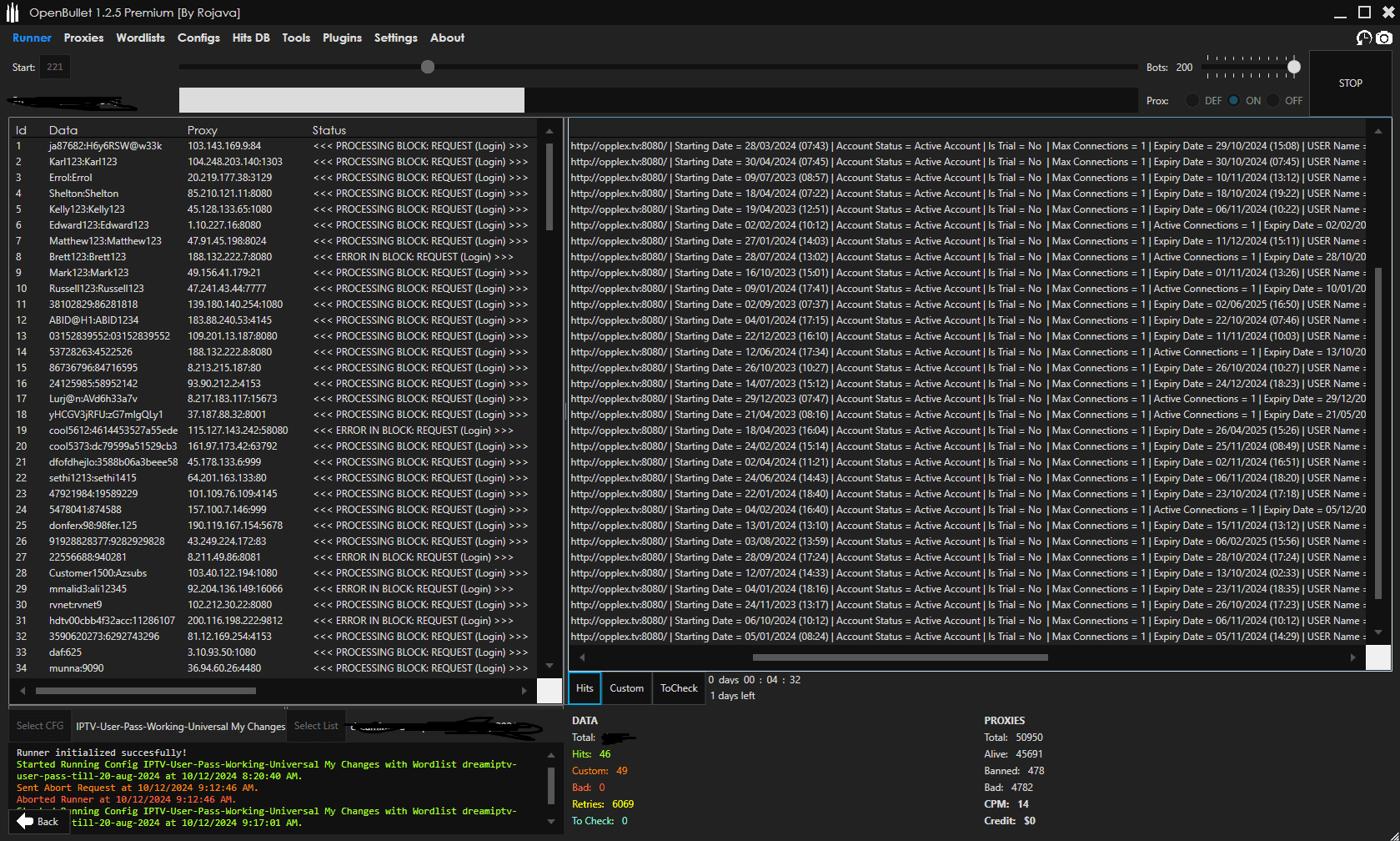Click hits list scrollbar down arrow
Screen dimensions: 1400x841
tap(1378, 632)
